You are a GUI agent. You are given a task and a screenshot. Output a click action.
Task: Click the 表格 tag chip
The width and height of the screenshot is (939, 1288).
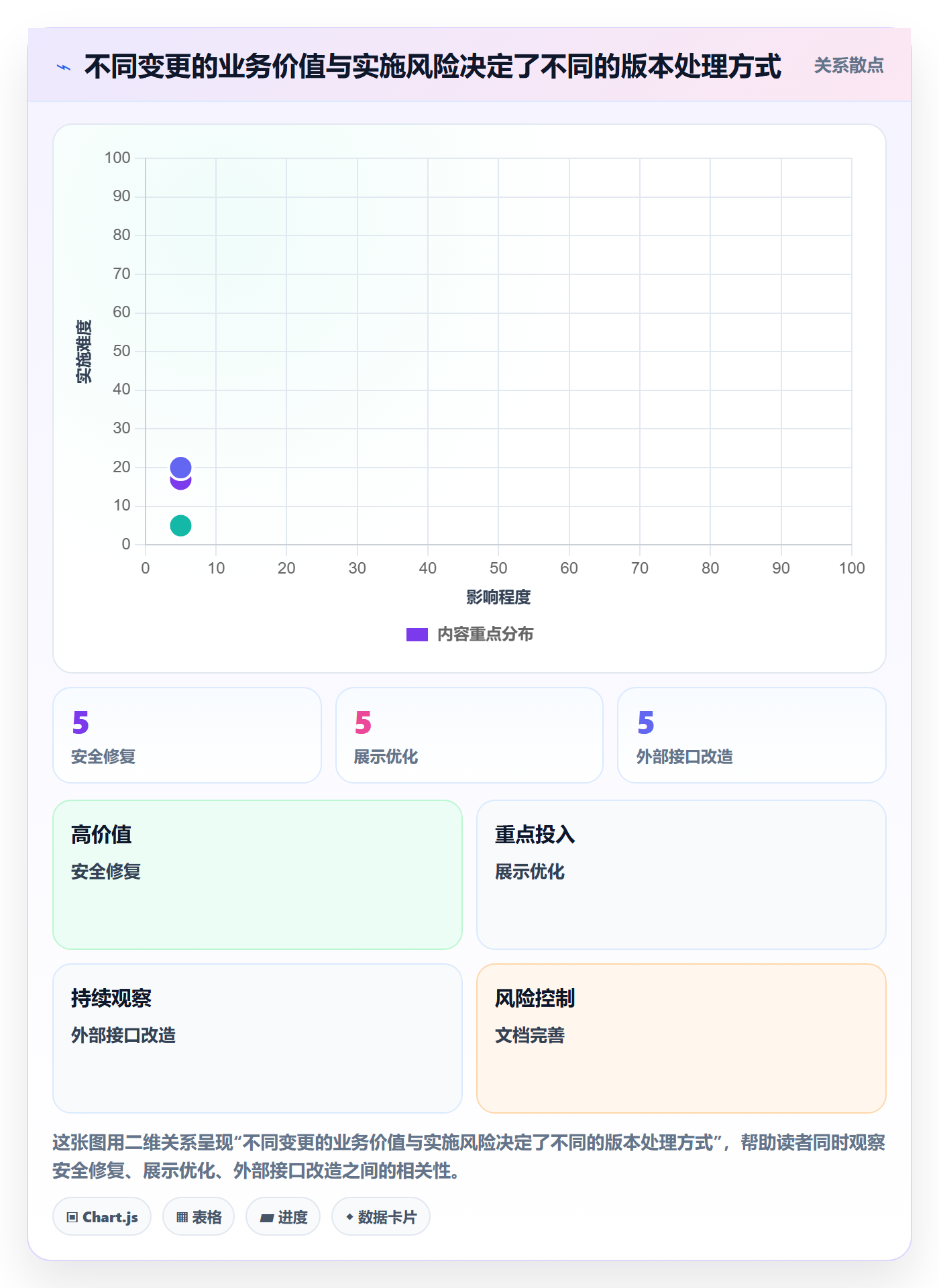tap(199, 1217)
